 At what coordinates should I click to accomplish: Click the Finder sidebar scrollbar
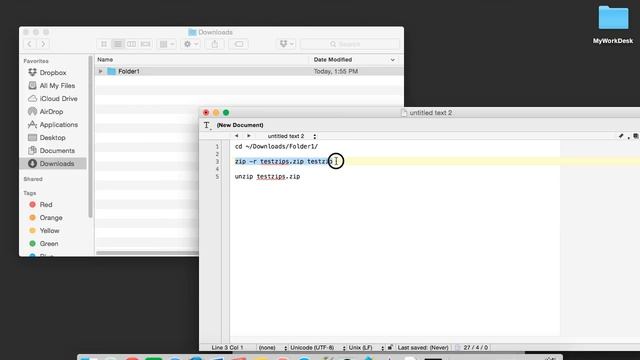90,137
